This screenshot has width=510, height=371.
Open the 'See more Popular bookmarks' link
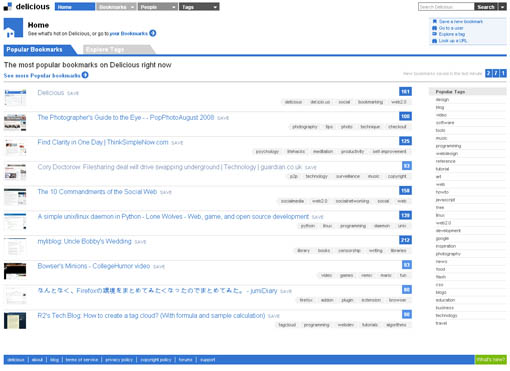pos(42,76)
